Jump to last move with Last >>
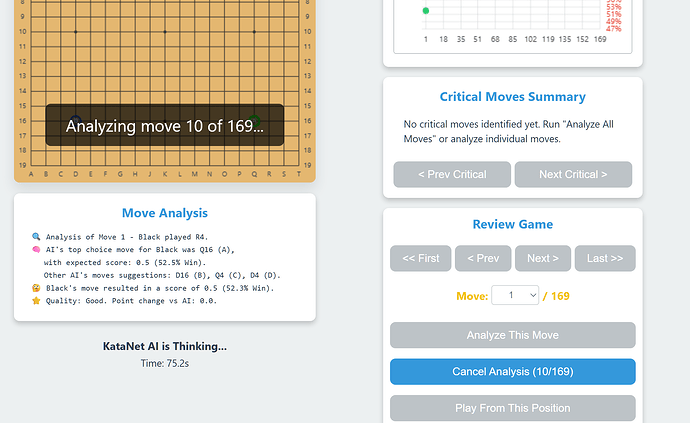 tap(605, 258)
